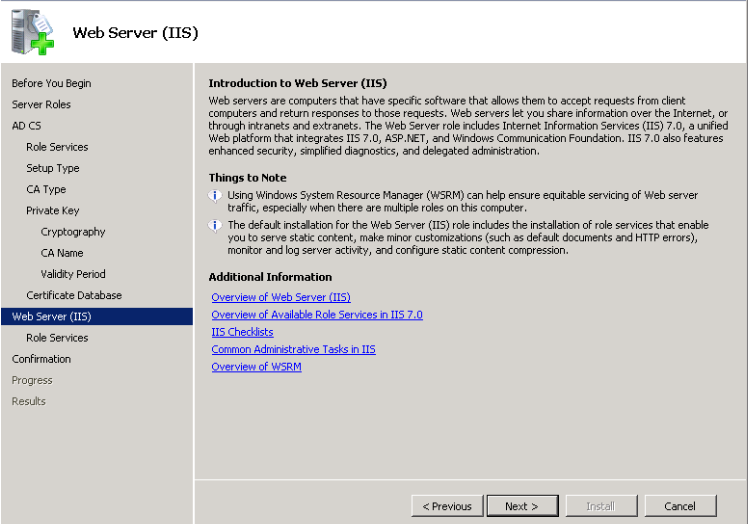Click the Next button
Image resolution: width=748 pixels, height=524 pixels.
click(522, 506)
